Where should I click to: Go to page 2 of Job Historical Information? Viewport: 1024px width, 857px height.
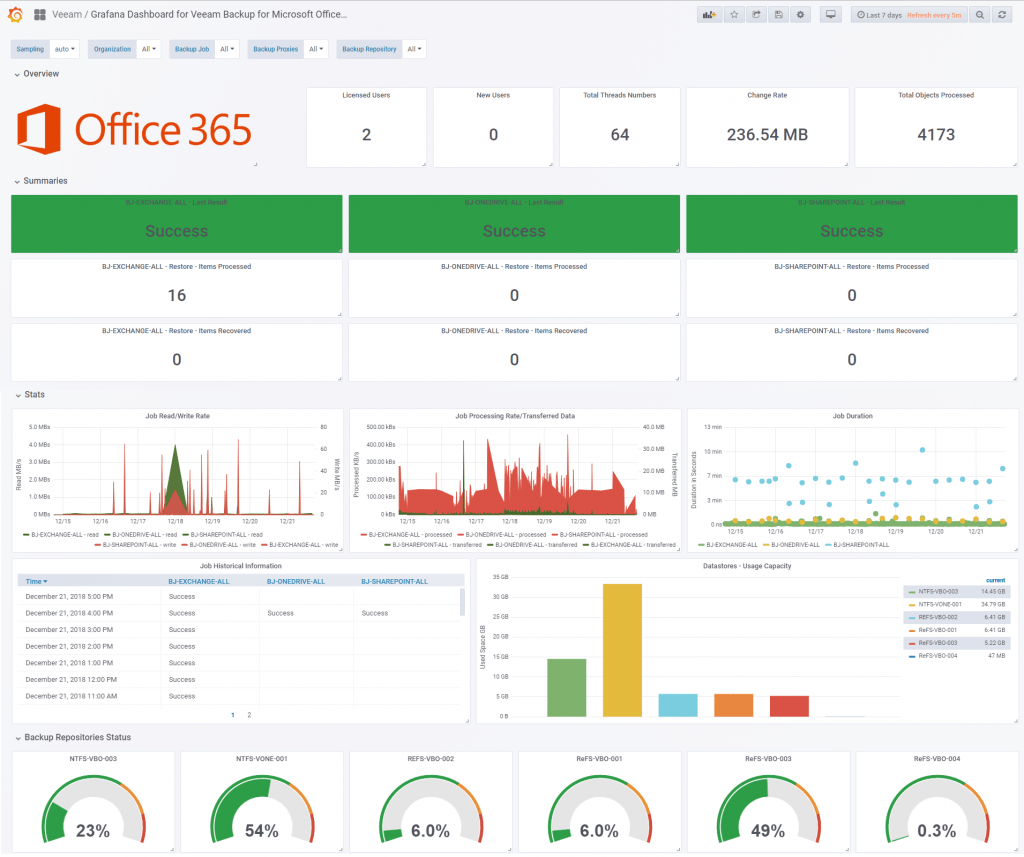[x=249, y=715]
